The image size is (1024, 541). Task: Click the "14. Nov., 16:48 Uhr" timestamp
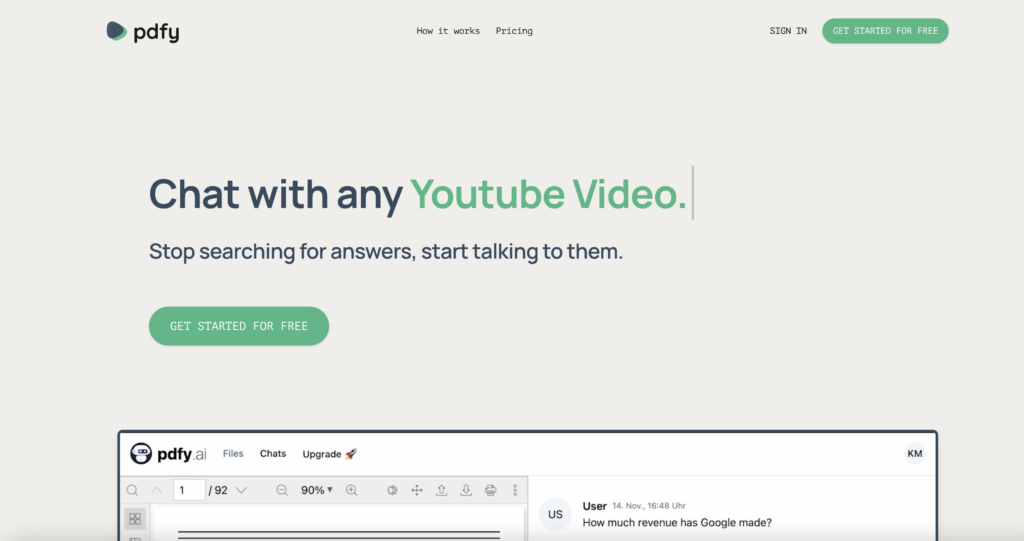point(648,506)
